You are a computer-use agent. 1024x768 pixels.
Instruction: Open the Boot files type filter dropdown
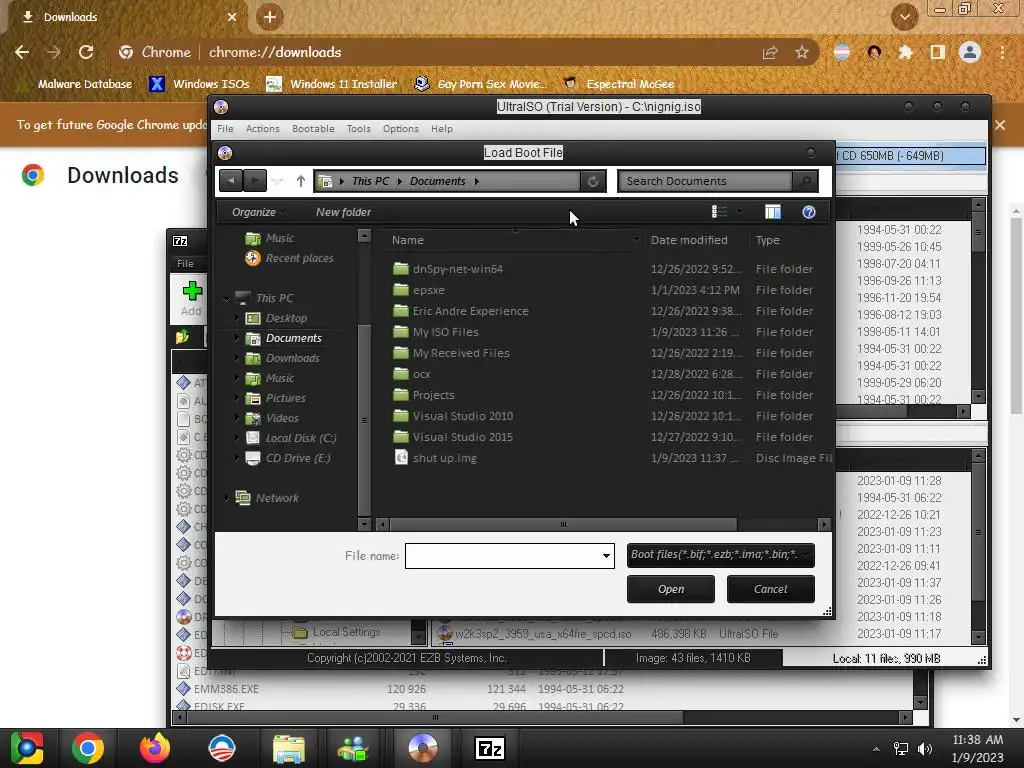point(720,554)
